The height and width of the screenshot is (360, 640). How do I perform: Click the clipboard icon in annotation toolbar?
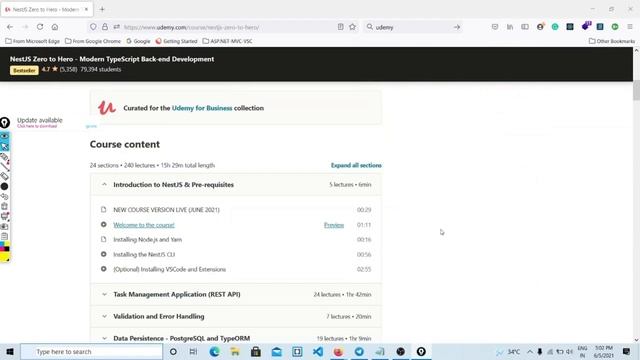[4, 236]
